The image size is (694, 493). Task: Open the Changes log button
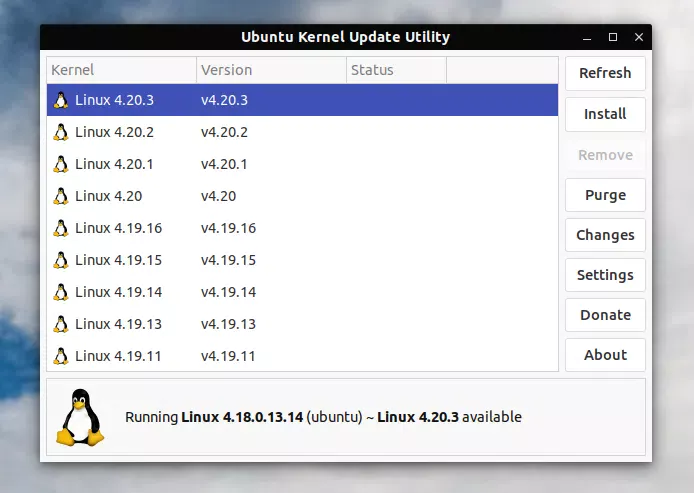point(605,235)
